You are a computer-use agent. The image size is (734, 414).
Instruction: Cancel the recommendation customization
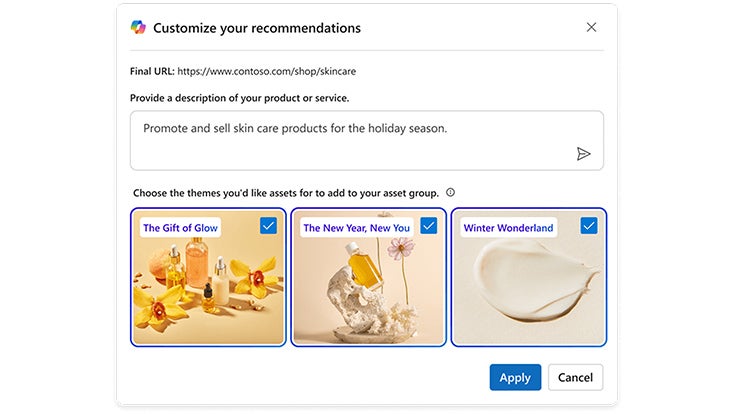pyautogui.click(x=575, y=377)
